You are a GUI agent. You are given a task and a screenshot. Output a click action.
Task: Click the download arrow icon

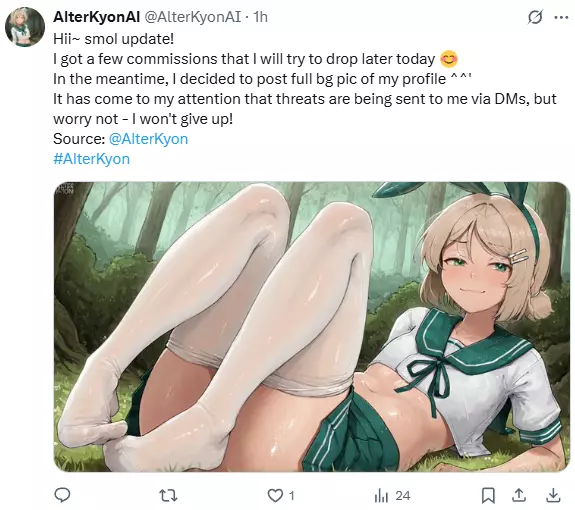(x=553, y=495)
